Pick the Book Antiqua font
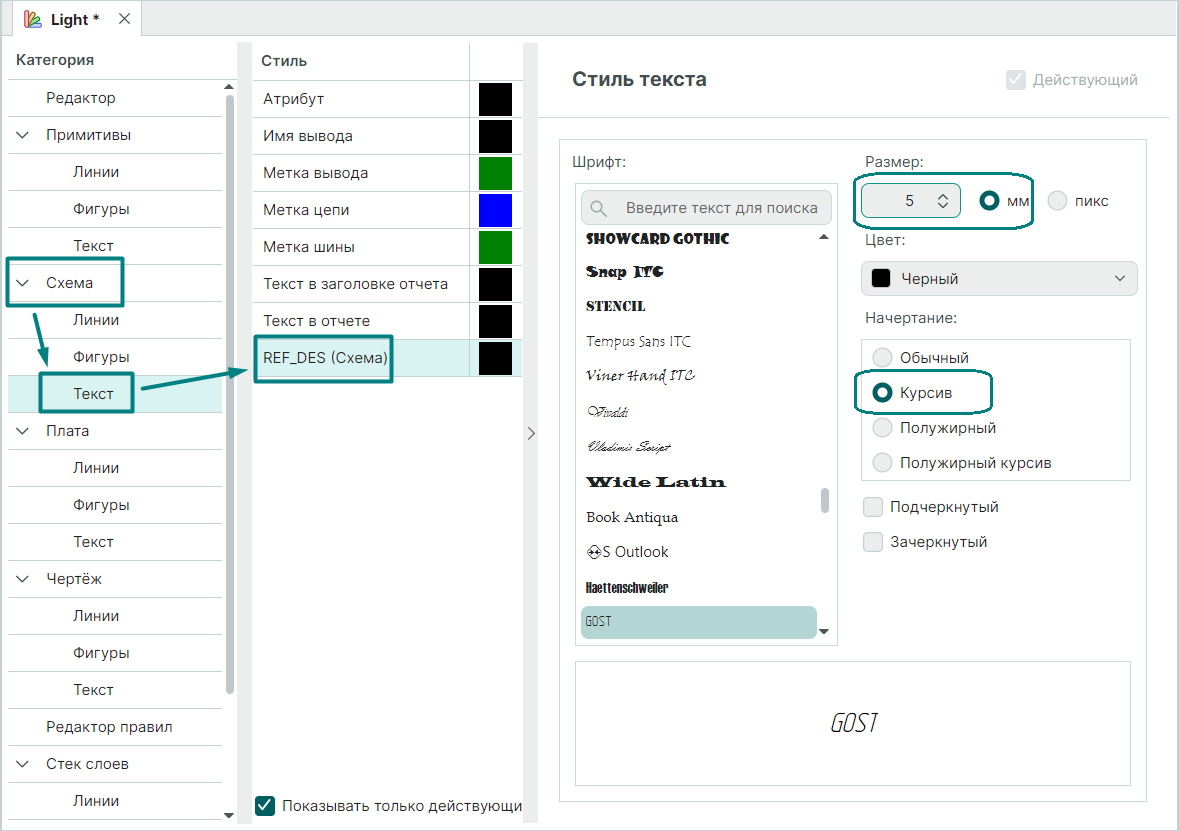1179x831 pixels. [632, 517]
